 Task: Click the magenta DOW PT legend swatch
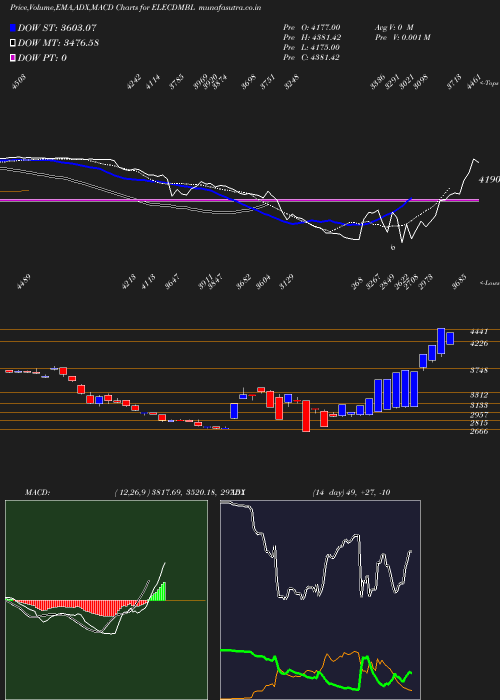pos(13,58)
